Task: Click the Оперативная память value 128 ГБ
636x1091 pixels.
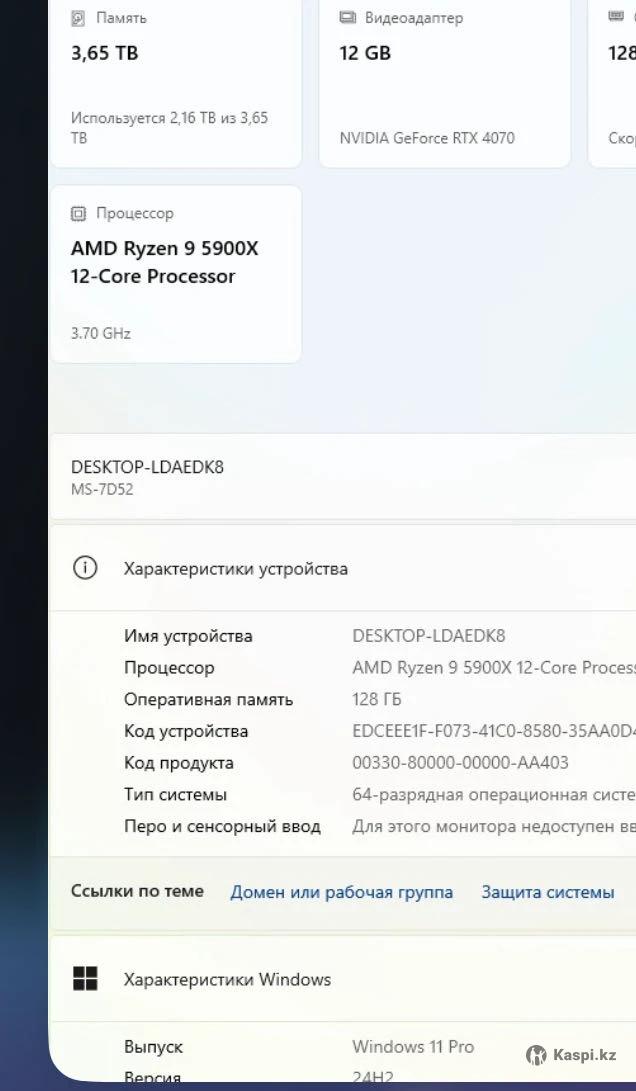Action: 377,699
